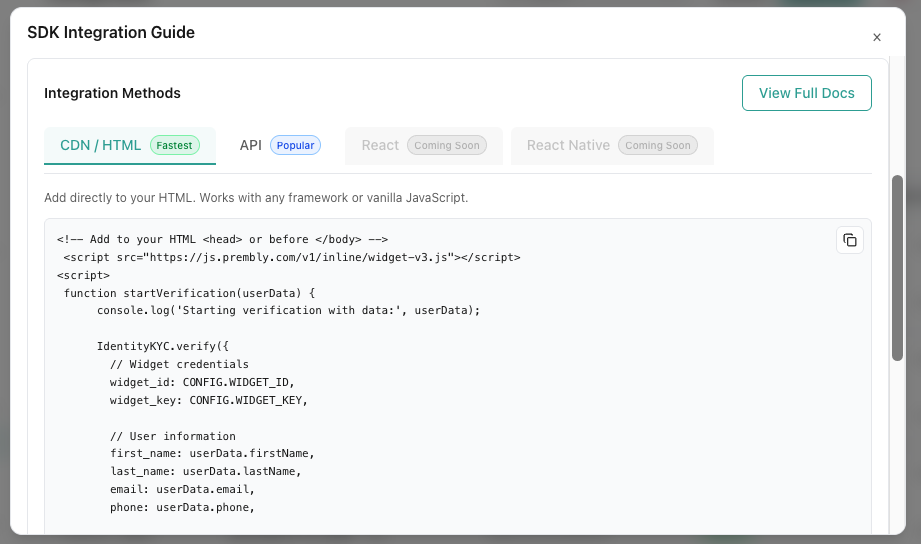Click the Coming Soon badge beside React
Viewport: 921px width, 544px height.
click(447, 145)
